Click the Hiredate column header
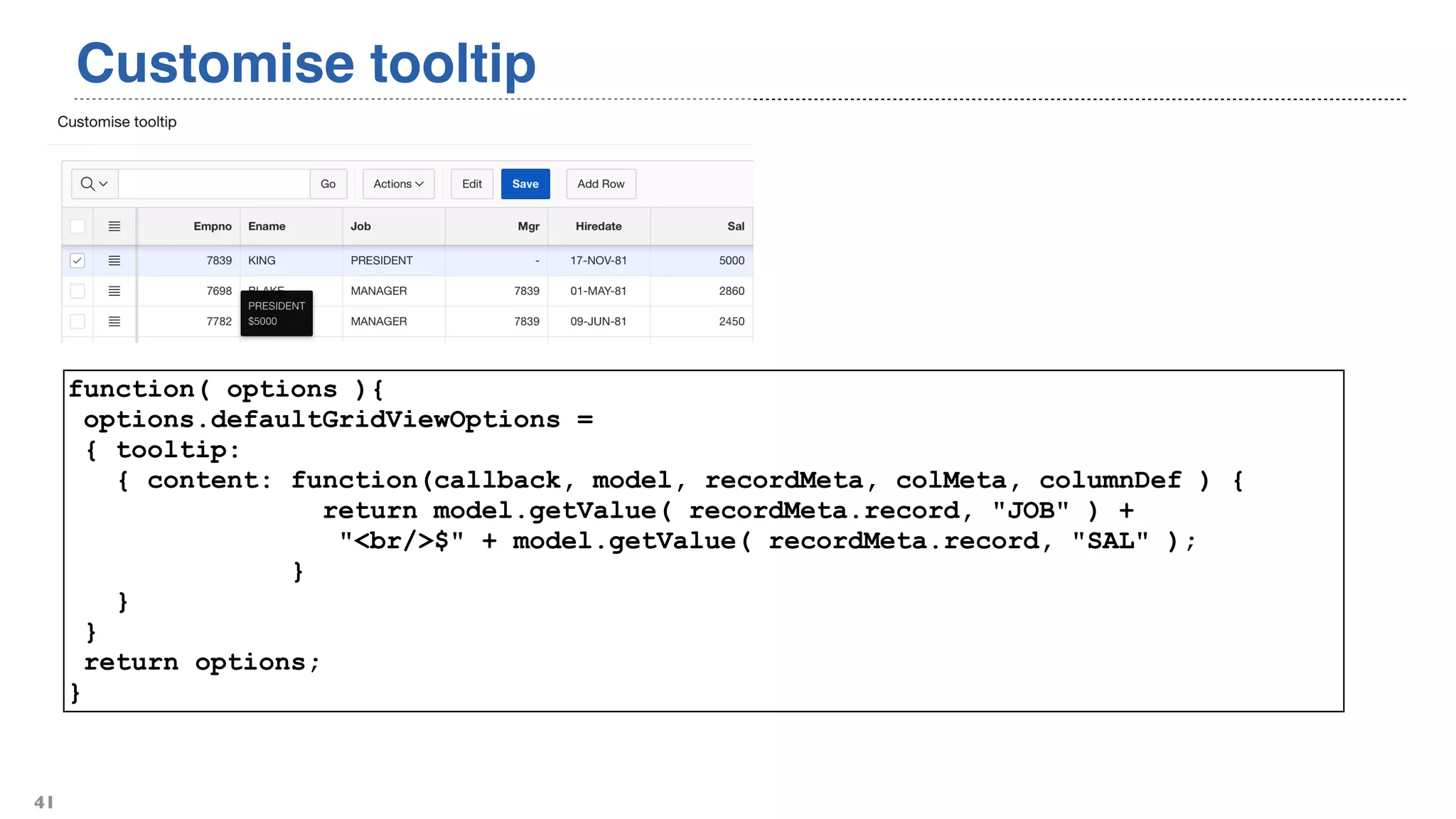 pyautogui.click(x=599, y=226)
